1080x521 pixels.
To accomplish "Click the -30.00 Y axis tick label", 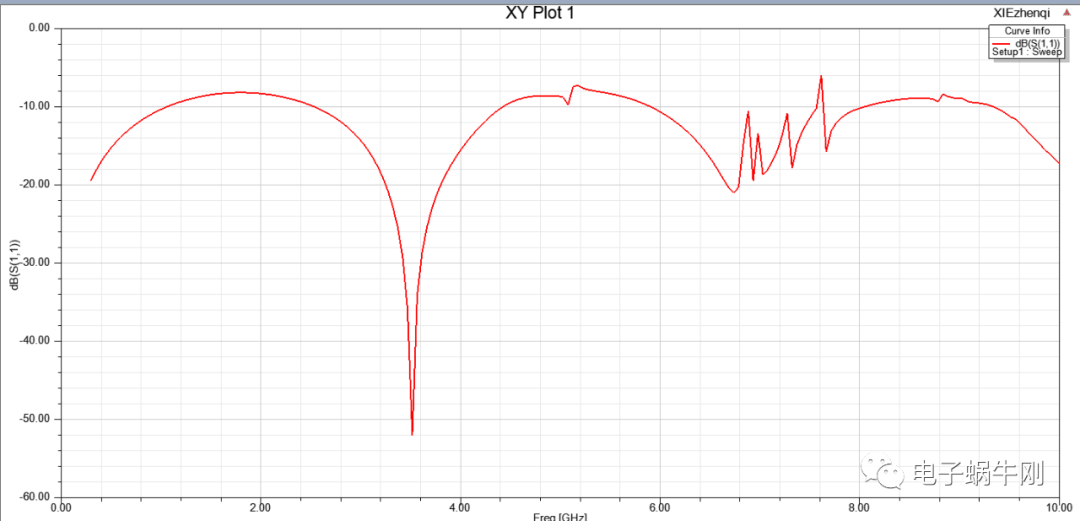I will [33, 263].
